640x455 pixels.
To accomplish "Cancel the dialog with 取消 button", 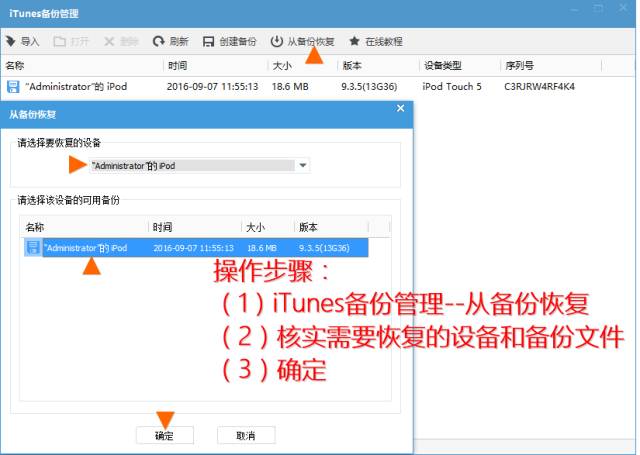I will [246, 435].
